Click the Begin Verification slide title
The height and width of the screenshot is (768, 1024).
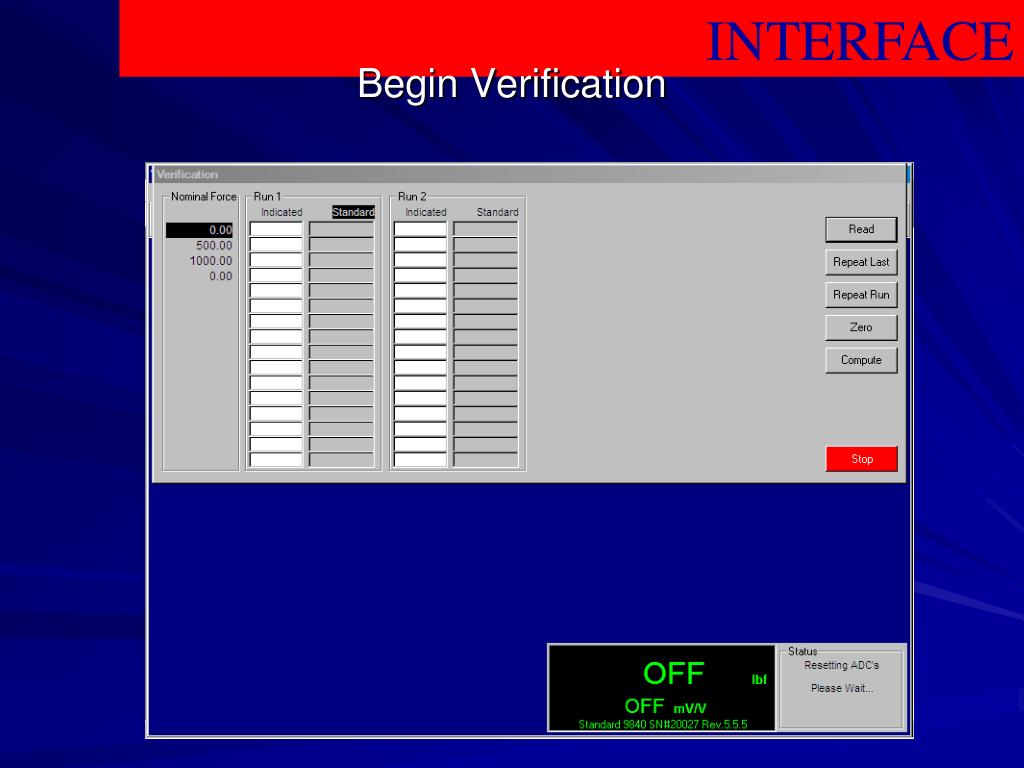pyautogui.click(x=511, y=84)
